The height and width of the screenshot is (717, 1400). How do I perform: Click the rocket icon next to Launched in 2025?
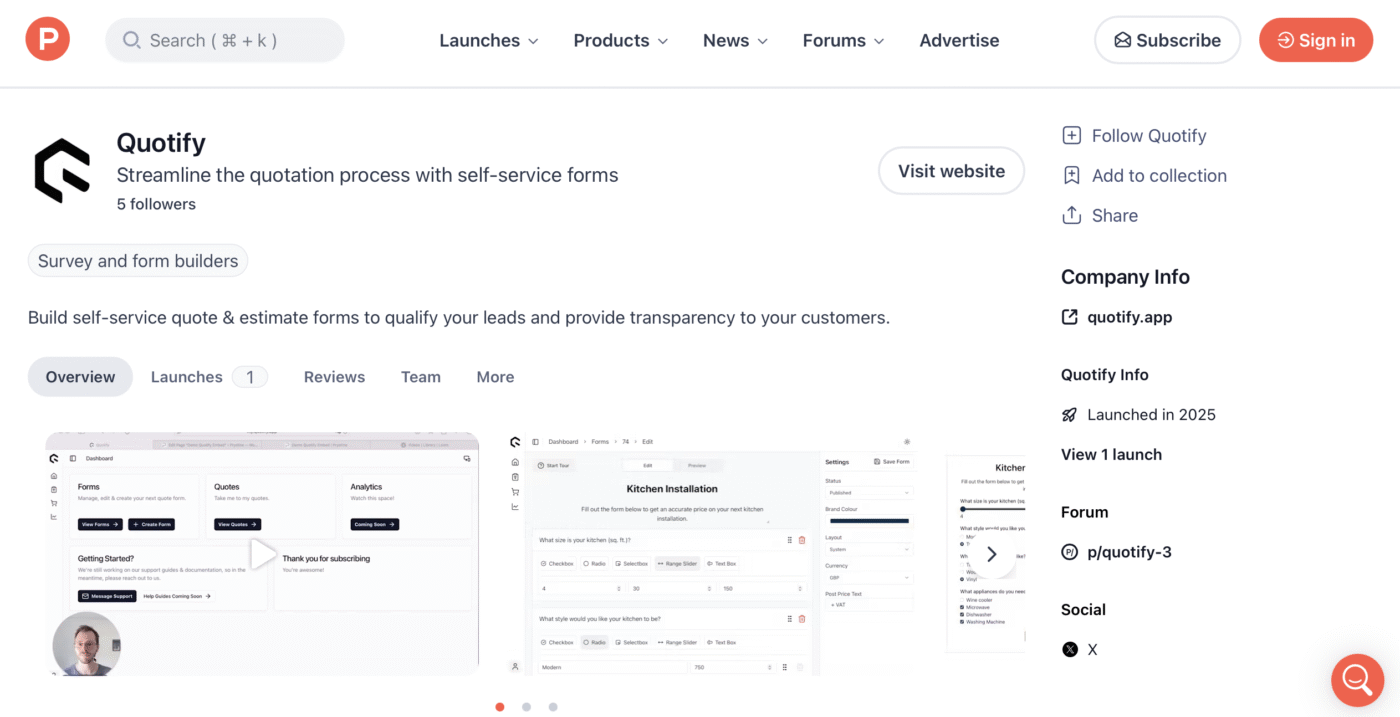1070,415
